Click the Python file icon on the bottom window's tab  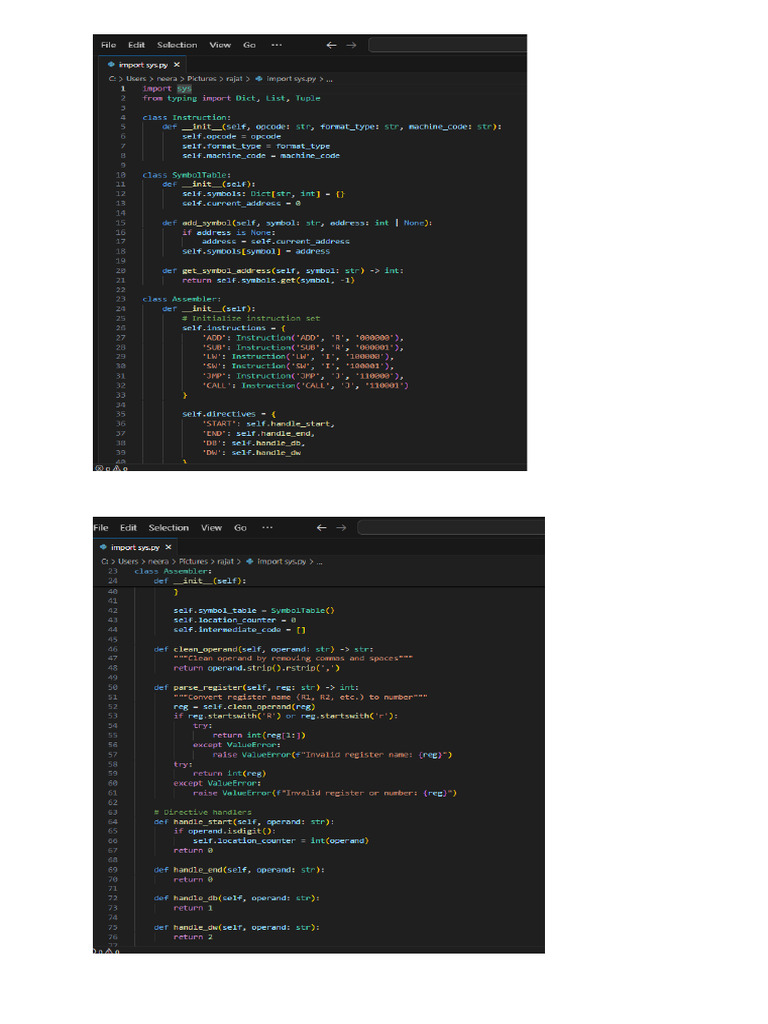tap(103, 547)
